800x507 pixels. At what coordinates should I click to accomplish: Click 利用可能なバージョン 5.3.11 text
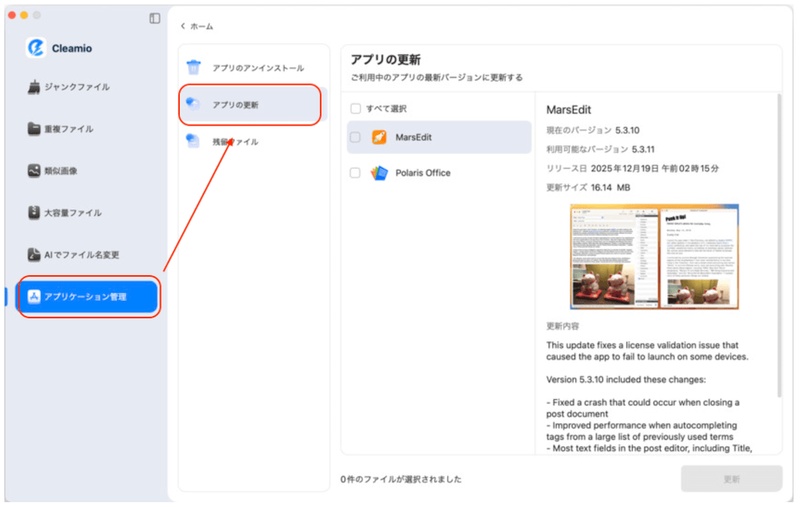coord(600,149)
